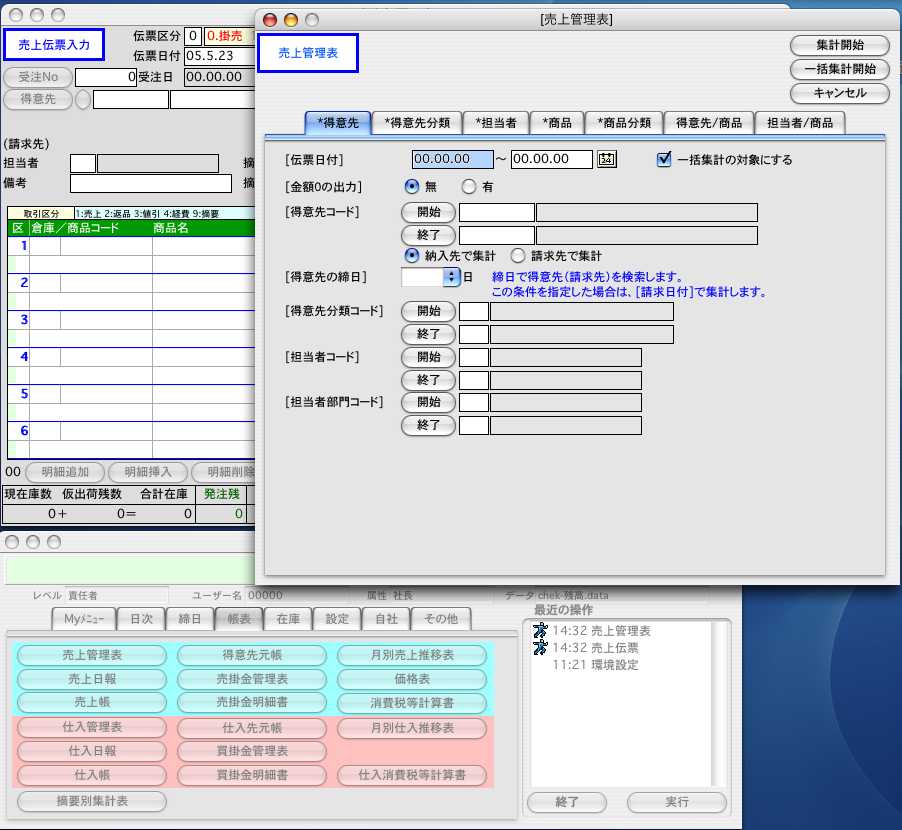Select the 納入先で集計 radio option
Image resolution: width=902 pixels, height=830 pixels.
tap(411, 256)
